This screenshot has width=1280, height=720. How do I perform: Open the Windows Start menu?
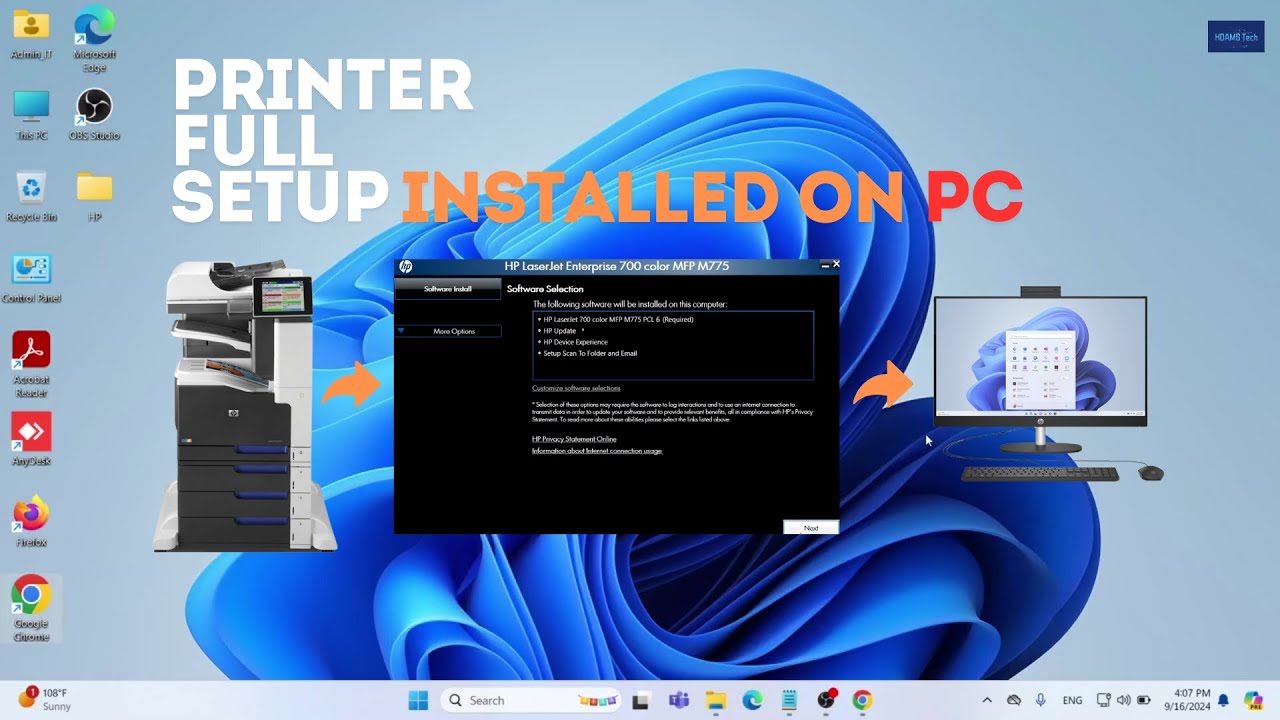pos(418,700)
